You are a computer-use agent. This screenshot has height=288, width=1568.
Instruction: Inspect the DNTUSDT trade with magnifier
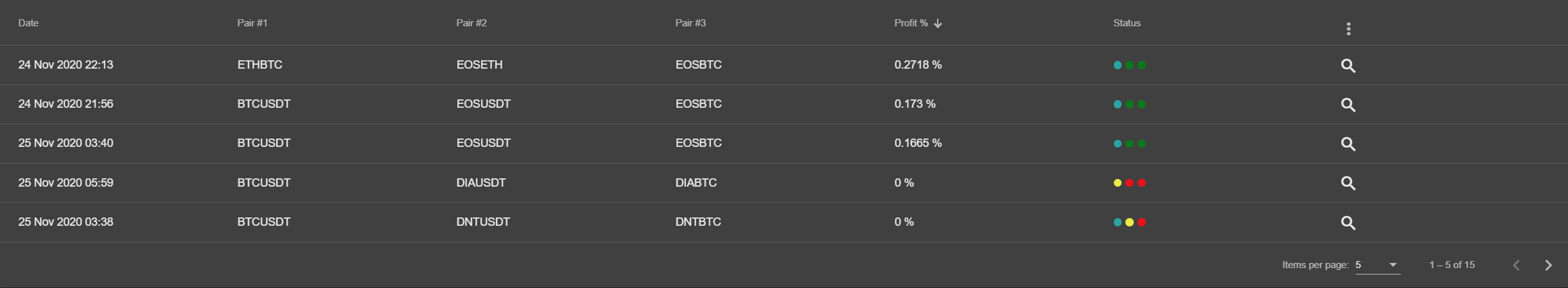pyautogui.click(x=1348, y=223)
